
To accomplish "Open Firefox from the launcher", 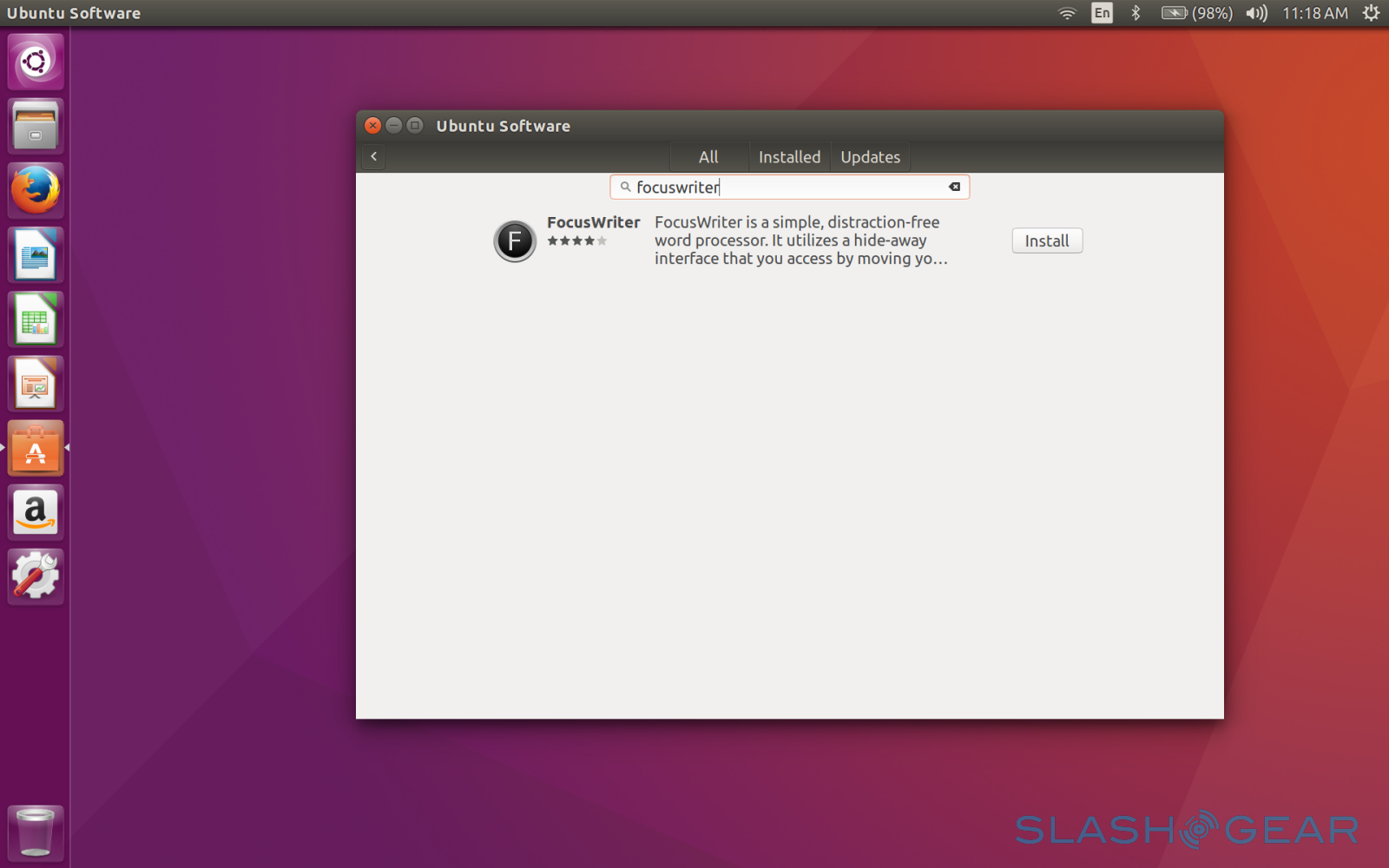I will [36, 190].
